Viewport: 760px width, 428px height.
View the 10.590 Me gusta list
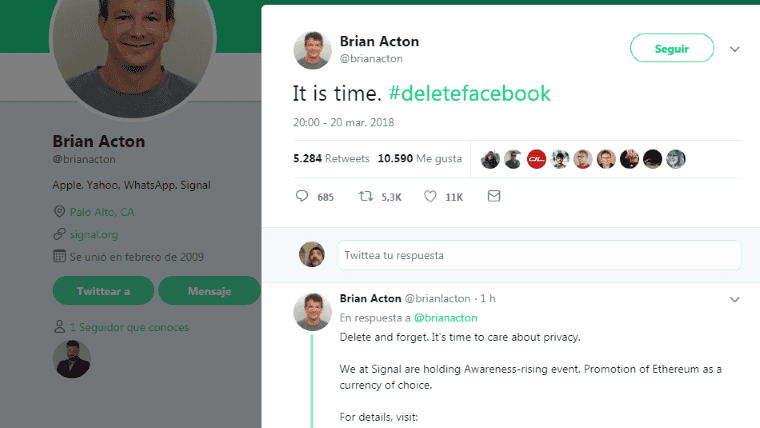tap(420, 158)
